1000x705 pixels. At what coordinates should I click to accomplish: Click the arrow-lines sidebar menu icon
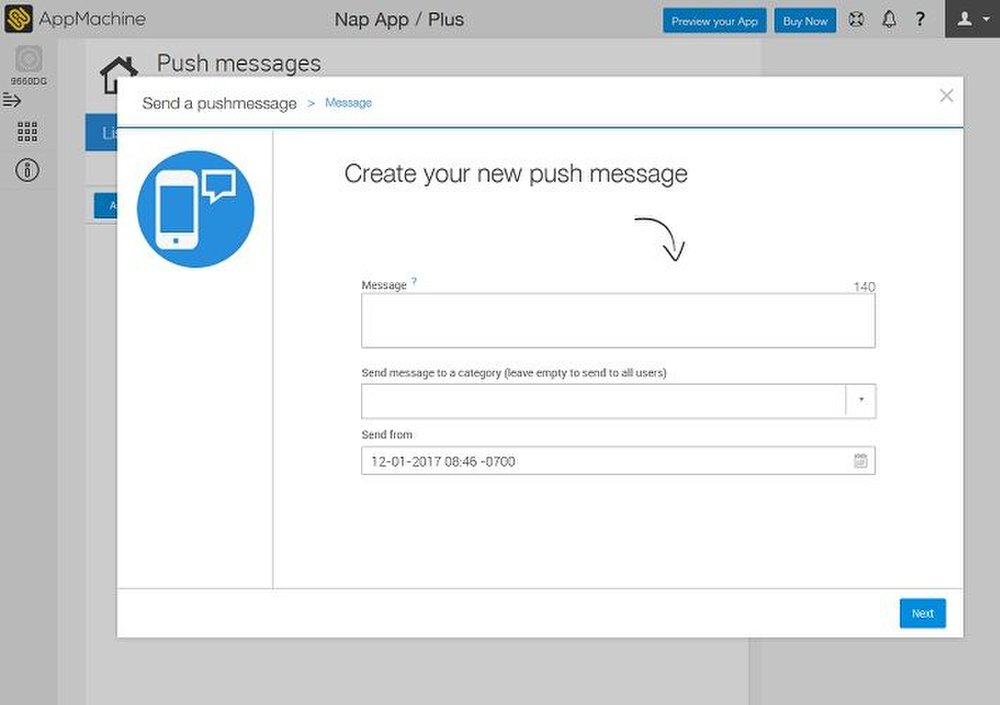coord(12,100)
